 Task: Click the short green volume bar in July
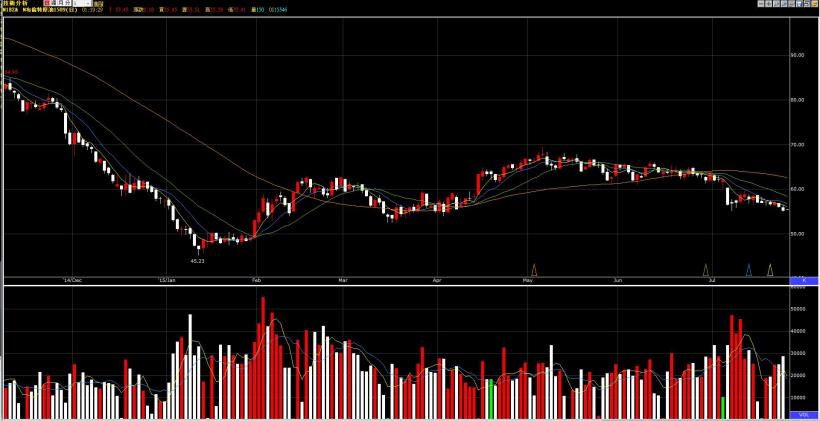723,407
